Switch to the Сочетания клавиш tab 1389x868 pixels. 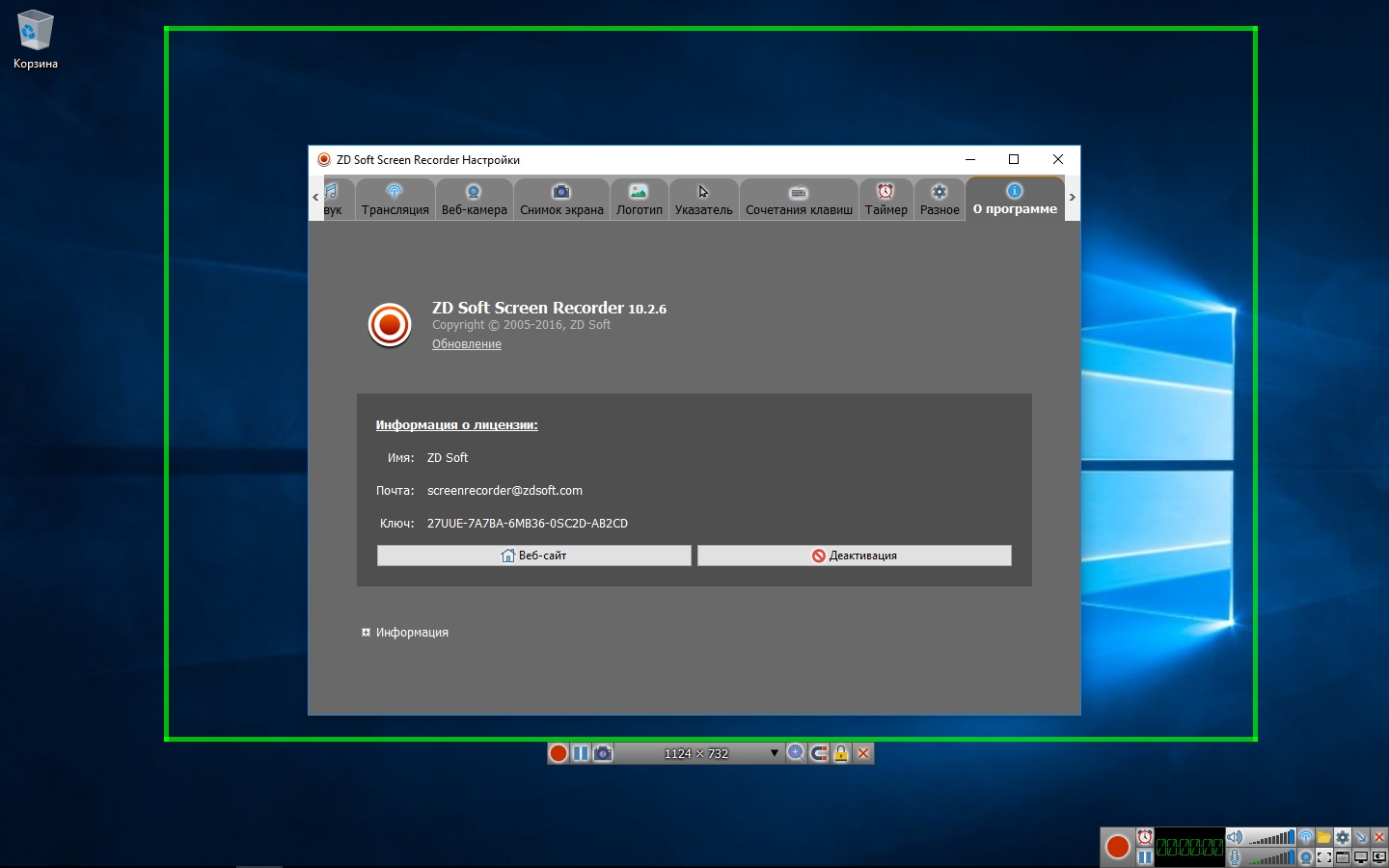(799, 200)
